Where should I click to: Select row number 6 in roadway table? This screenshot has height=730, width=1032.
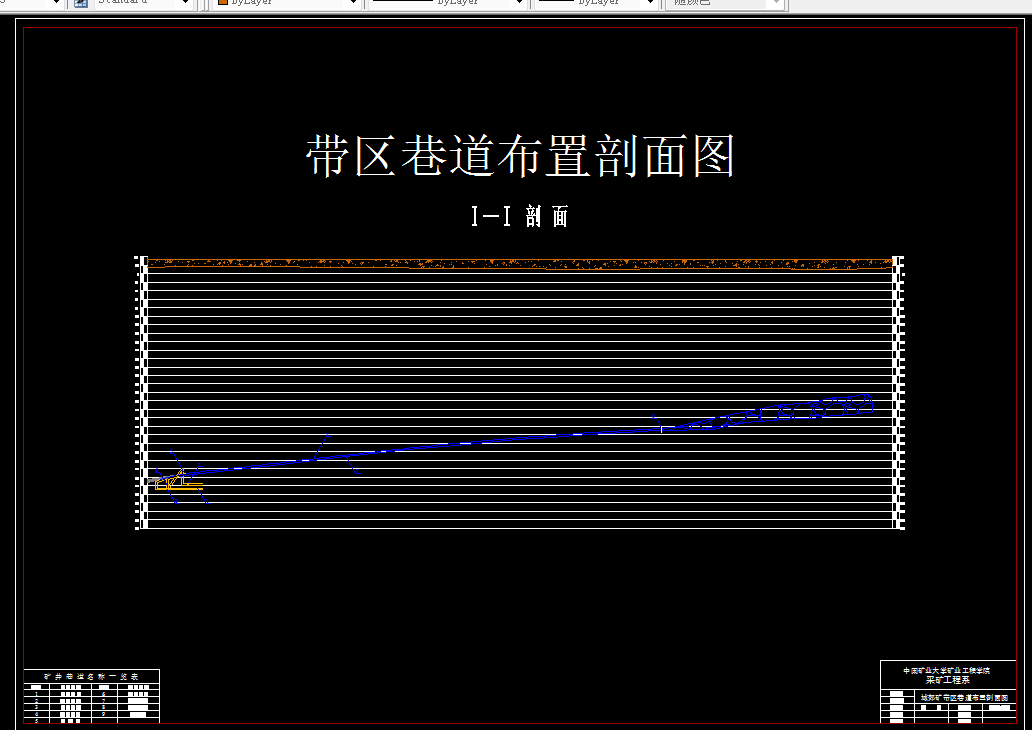pyautogui.click(x=103, y=694)
